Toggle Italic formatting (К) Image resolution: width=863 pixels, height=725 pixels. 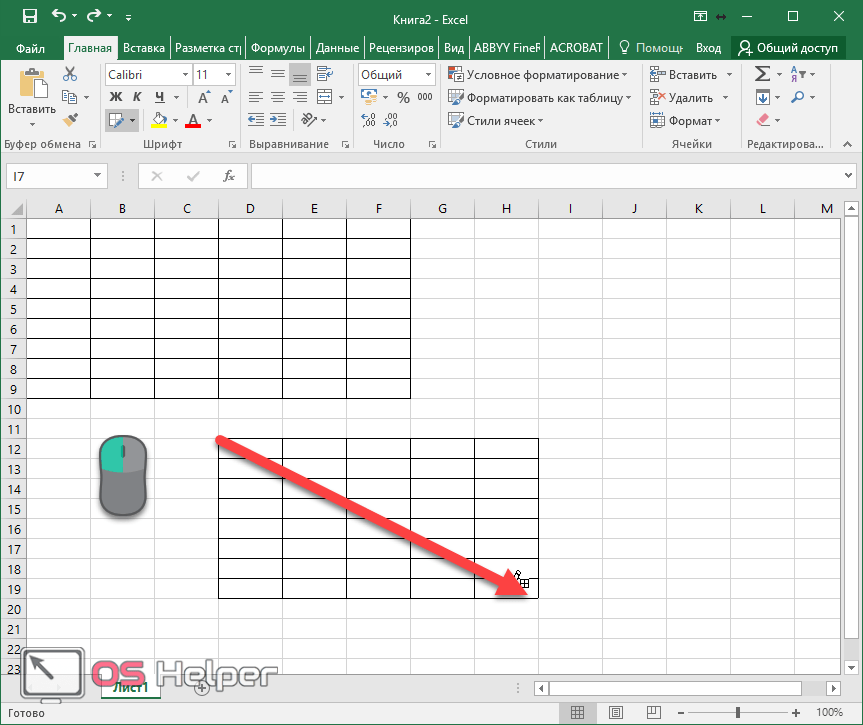[134, 97]
